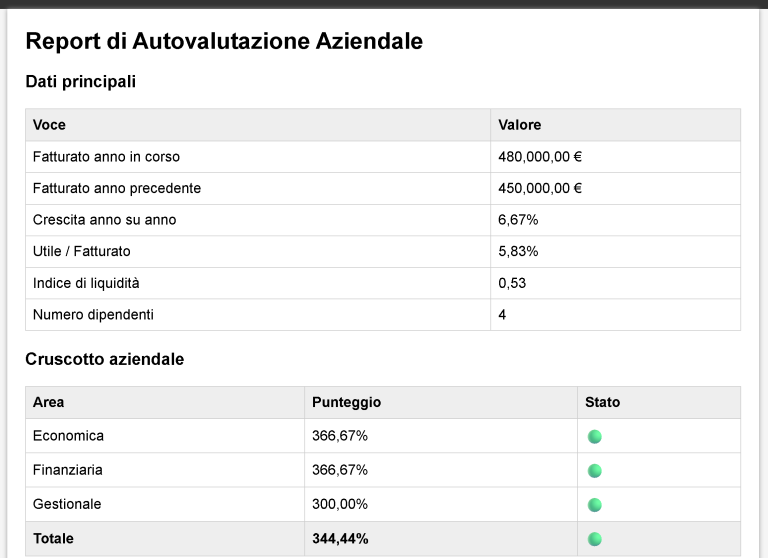Select the 450,000,00 € previous year value

[540, 188]
